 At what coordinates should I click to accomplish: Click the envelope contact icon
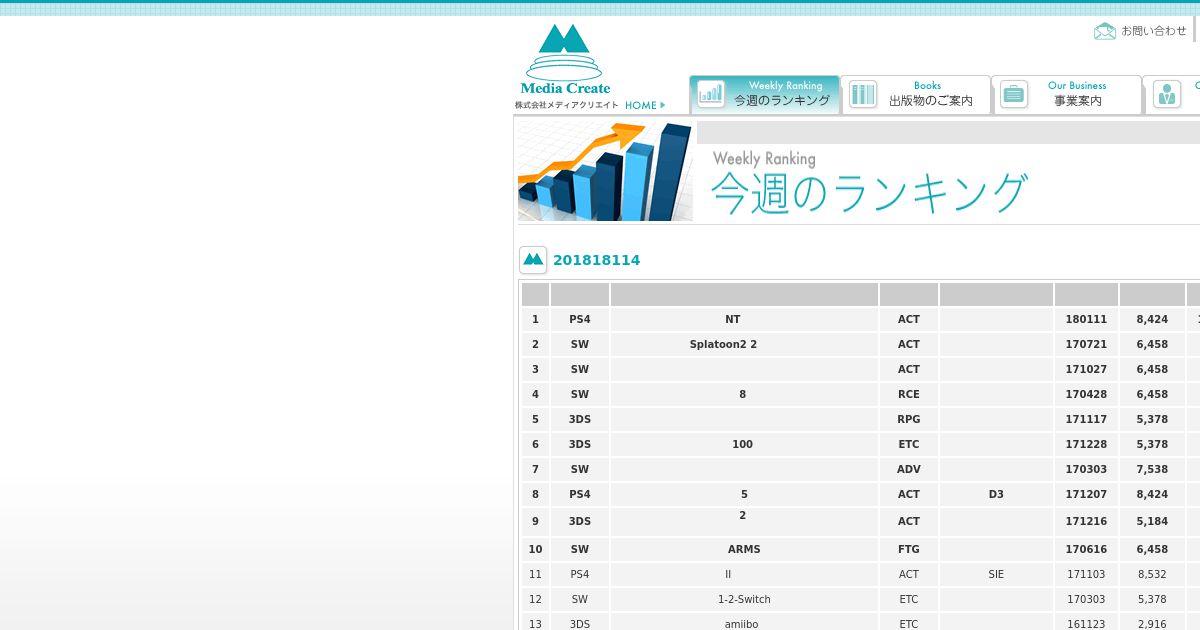(1105, 31)
